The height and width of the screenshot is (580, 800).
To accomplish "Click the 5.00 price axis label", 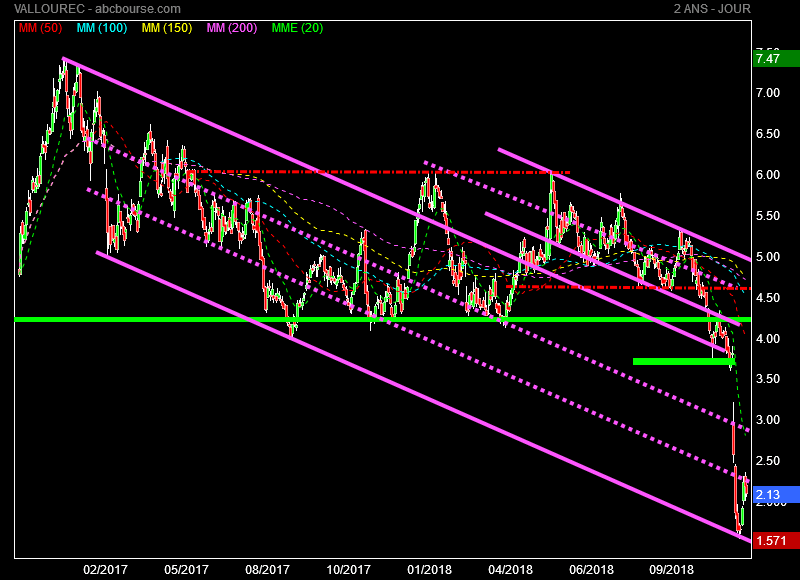I will pyautogui.click(x=768, y=257).
